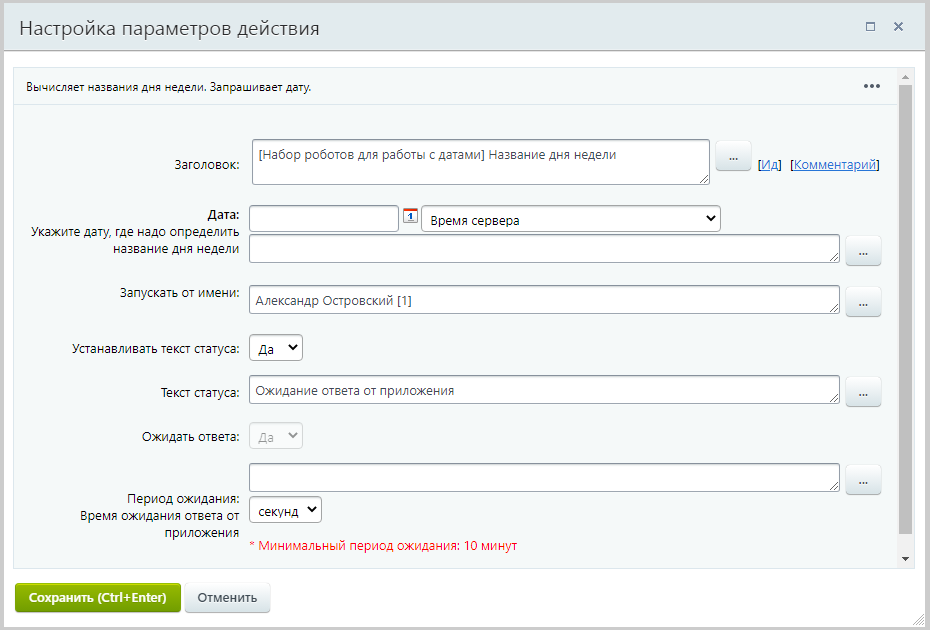
Task: Focus the short date input box
Action: tap(324, 219)
